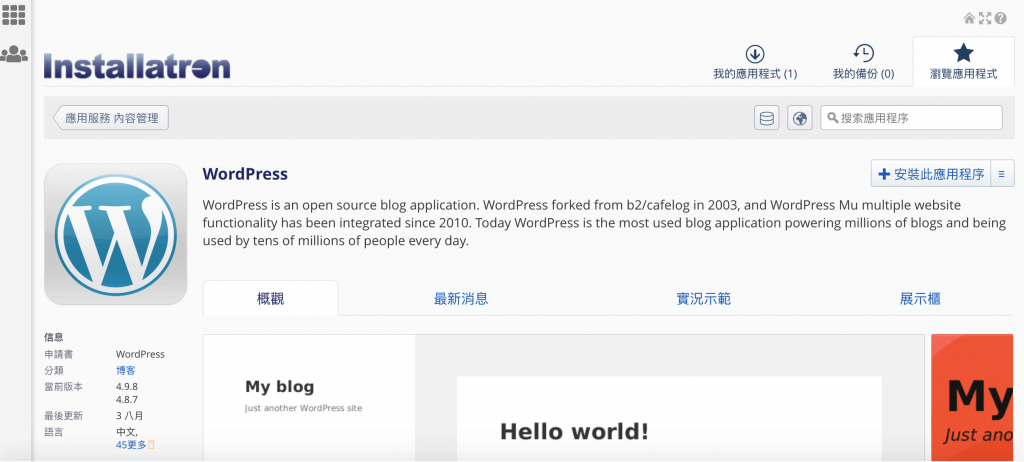Open the 我的備份 (0) tab
Screen dimensions: 1024x462
click(863, 62)
